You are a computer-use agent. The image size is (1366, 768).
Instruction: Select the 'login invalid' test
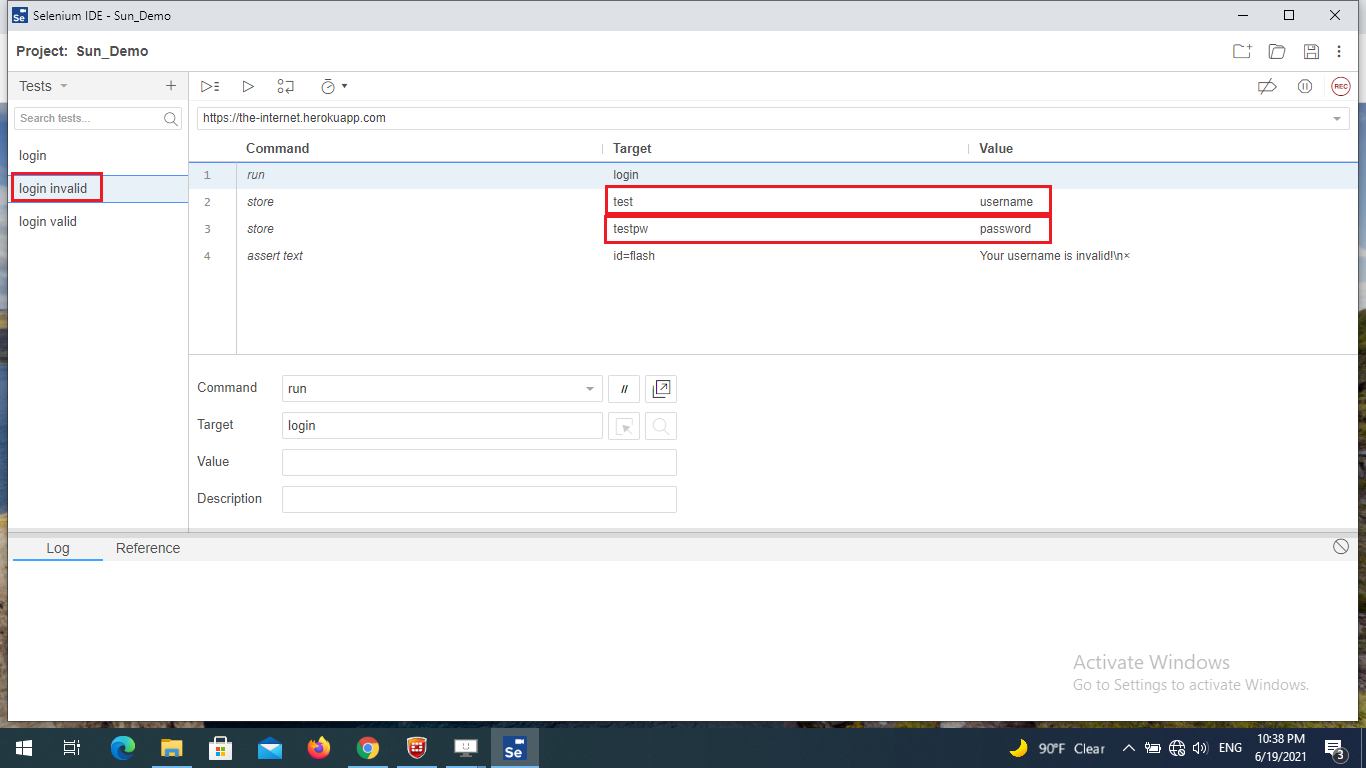(98, 189)
